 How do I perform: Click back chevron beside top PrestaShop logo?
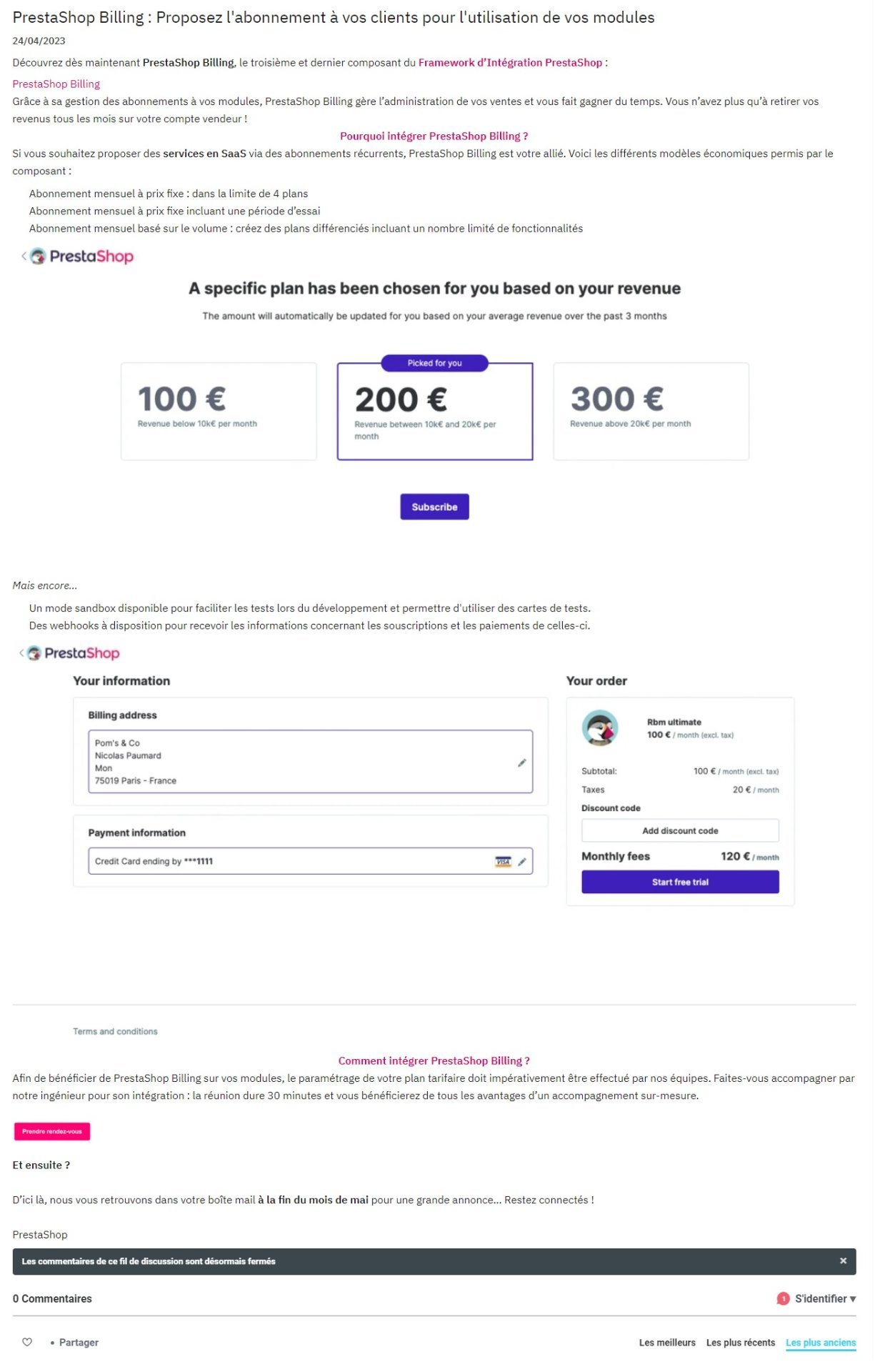pos(24,256)
